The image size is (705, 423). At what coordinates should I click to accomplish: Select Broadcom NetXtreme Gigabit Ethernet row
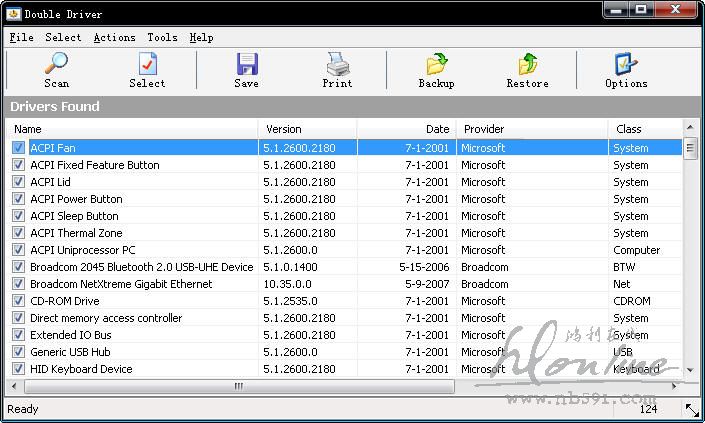coord(121,284)
